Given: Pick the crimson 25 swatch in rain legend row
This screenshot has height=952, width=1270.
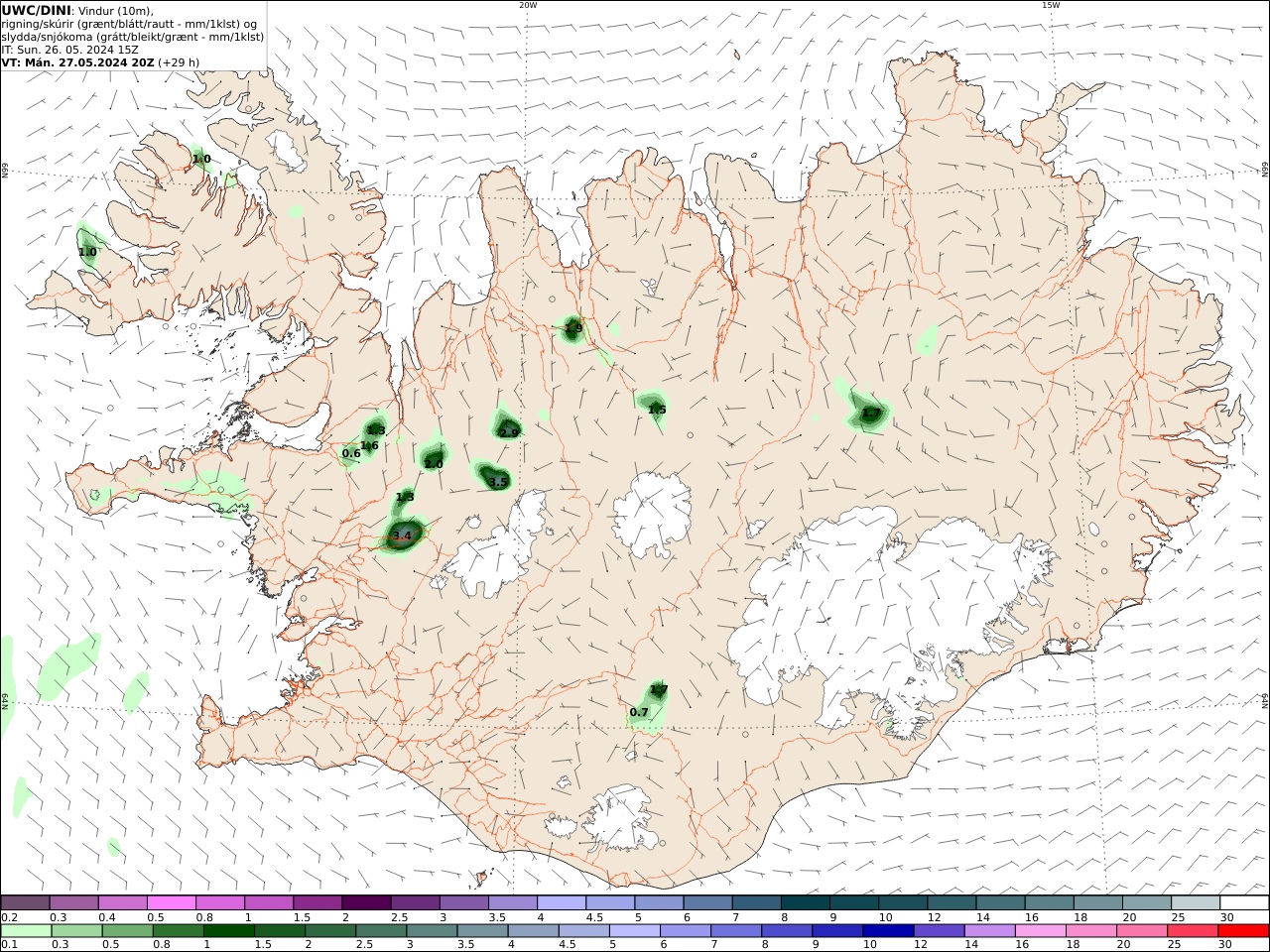Looking at the screenshot, I should (x=1192, y=930).
